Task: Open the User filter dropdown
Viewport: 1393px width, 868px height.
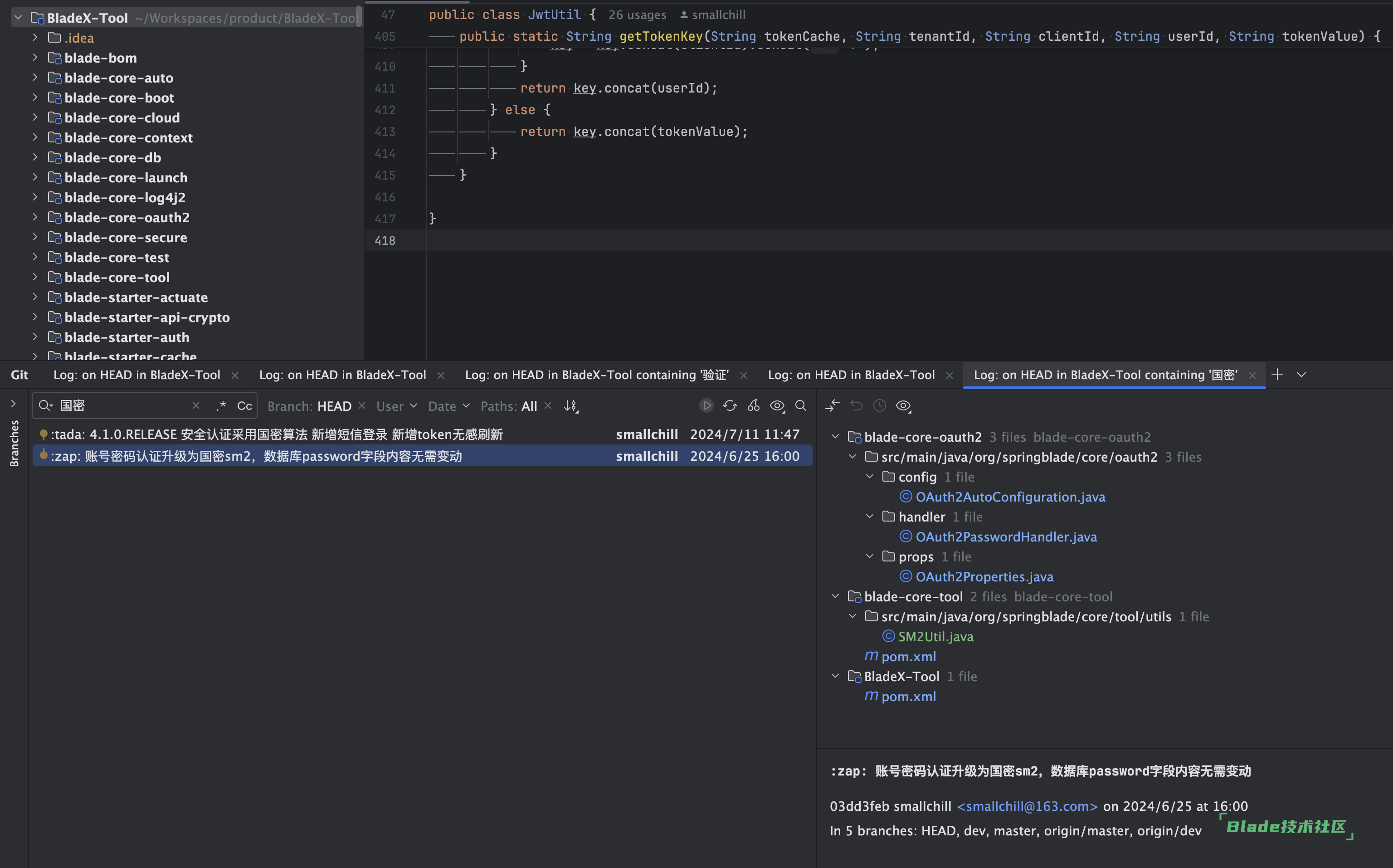Action: point(397,406)
